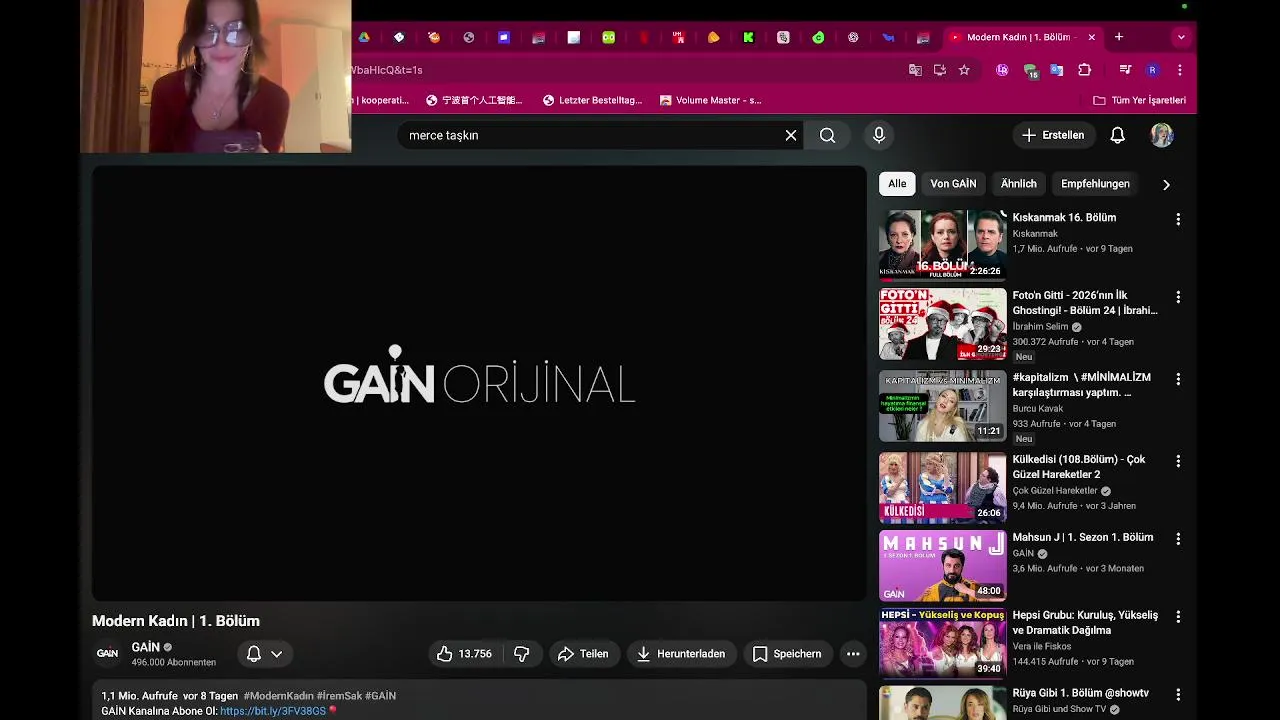Click the Speichern save button
Image resolution: width=1280 pixels, height=720 pixels.
coord(787,654)
